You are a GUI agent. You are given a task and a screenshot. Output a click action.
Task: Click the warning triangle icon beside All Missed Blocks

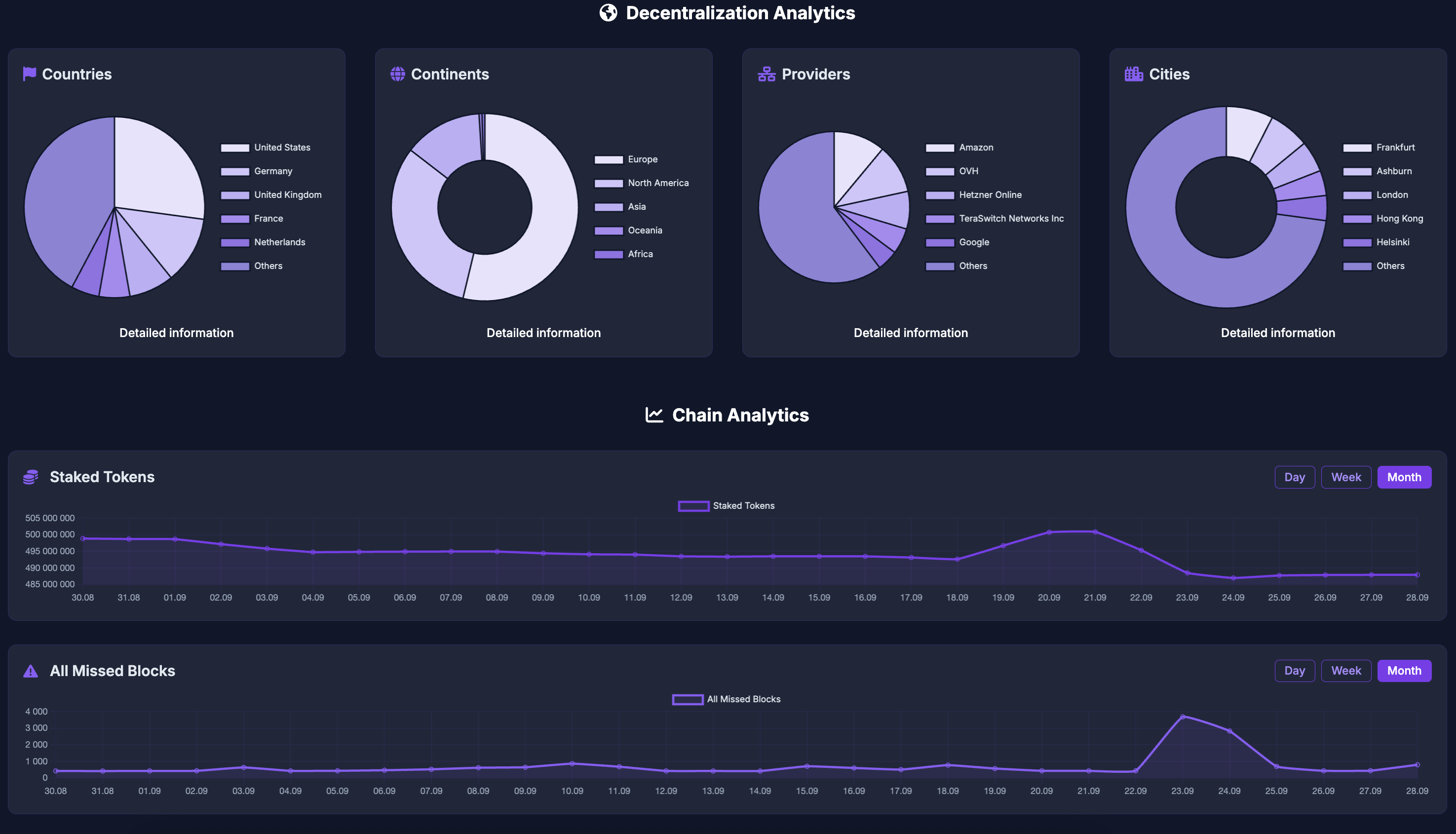[31, 671]
